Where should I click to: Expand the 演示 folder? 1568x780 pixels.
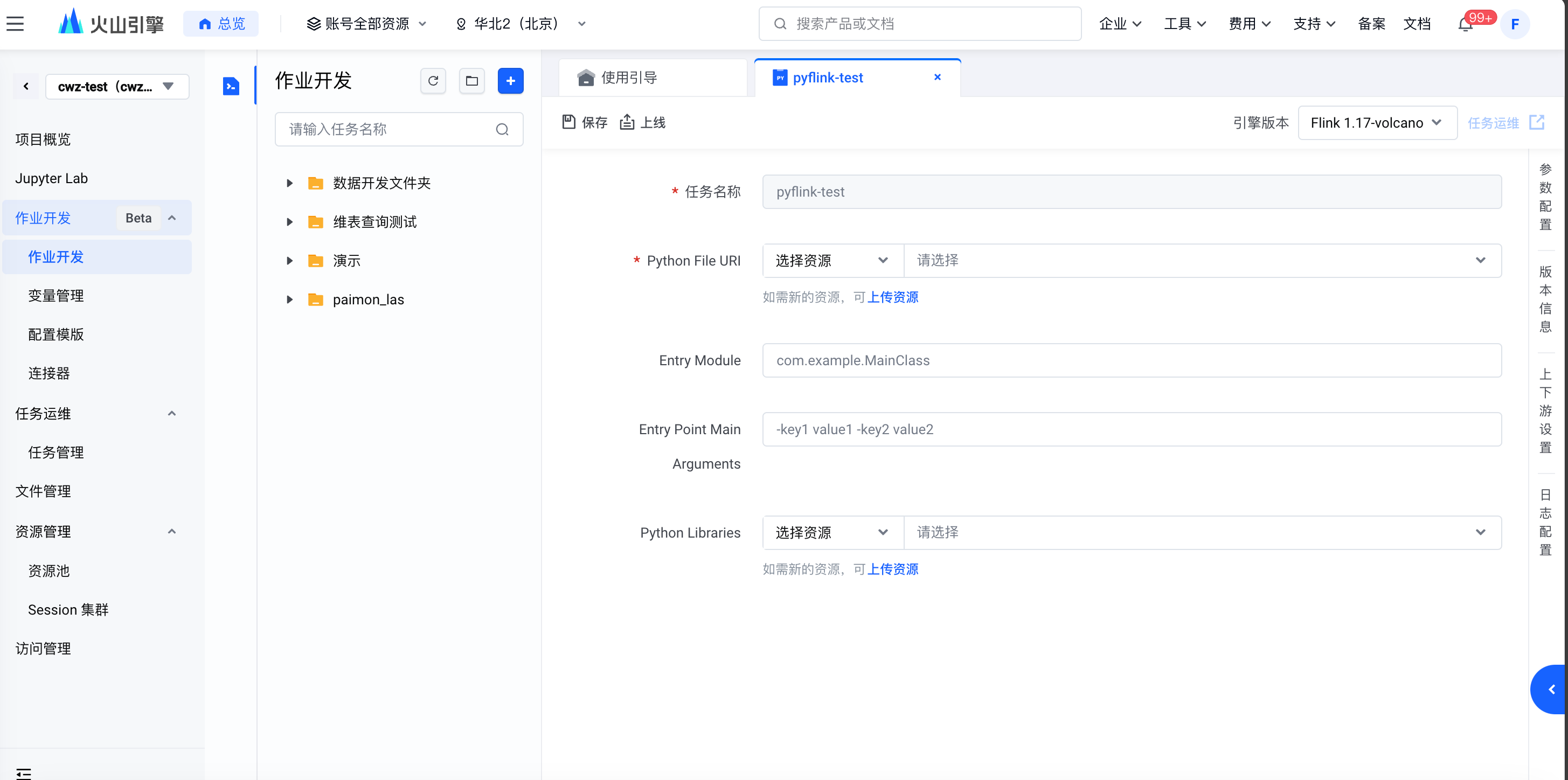[290, 260]
